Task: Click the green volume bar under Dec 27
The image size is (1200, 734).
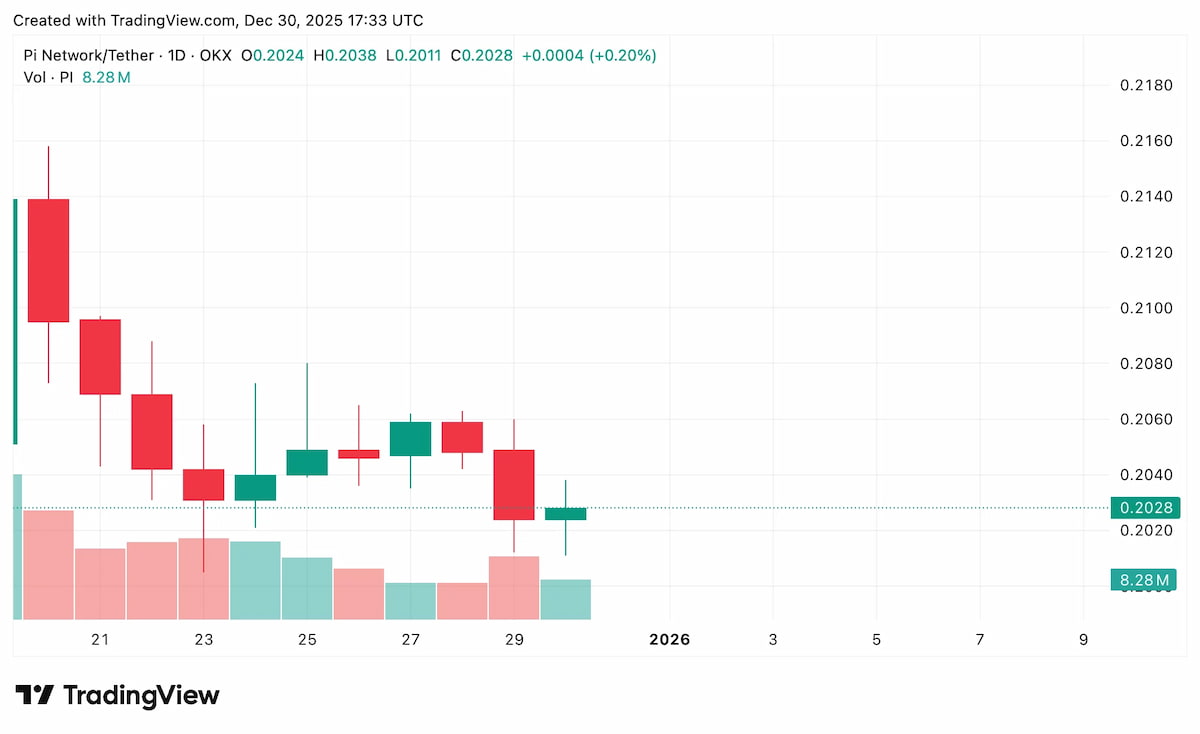Action: click(x=410, y=600)
